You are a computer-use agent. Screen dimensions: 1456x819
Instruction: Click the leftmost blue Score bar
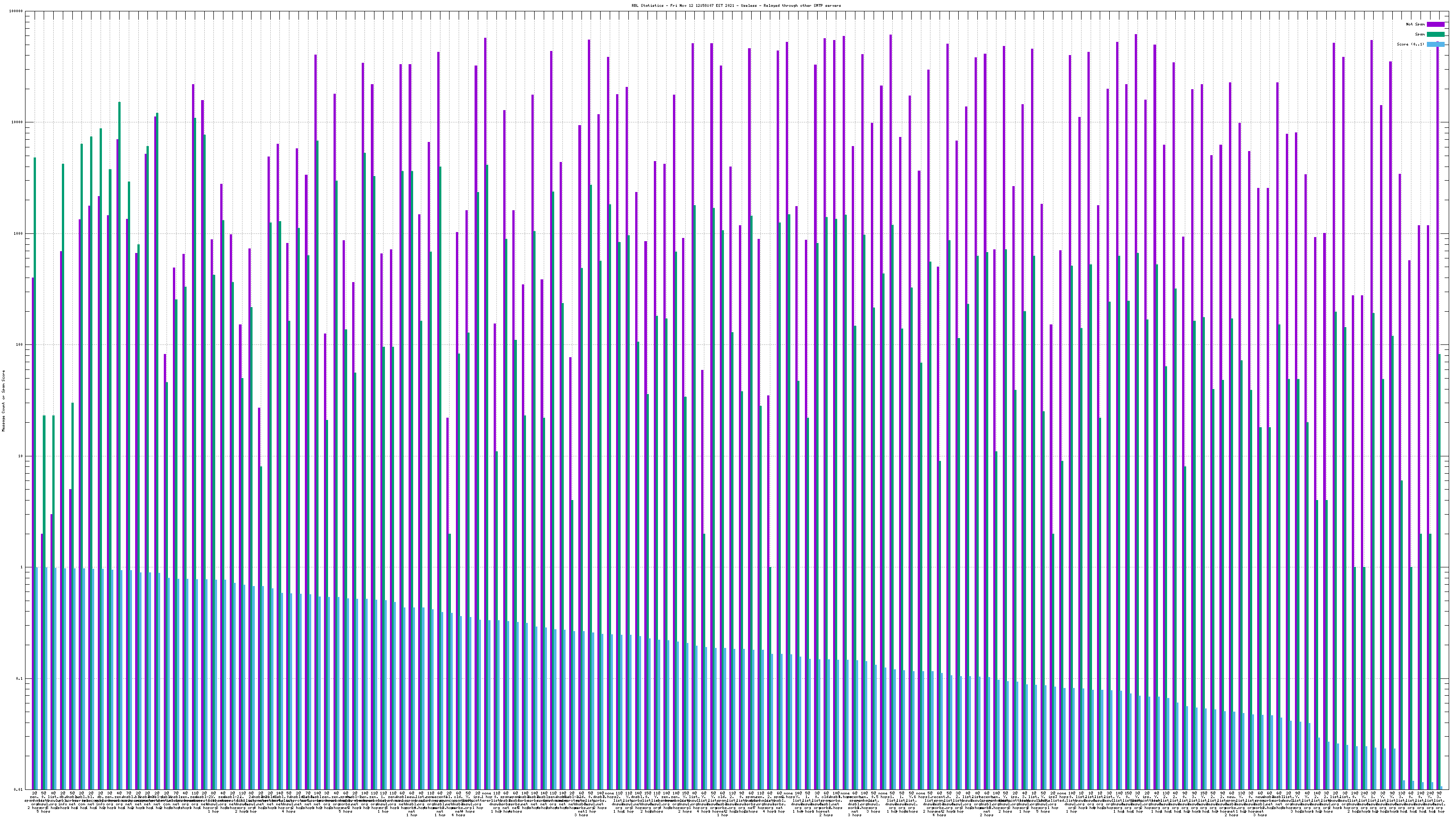[x=37, y=678]
